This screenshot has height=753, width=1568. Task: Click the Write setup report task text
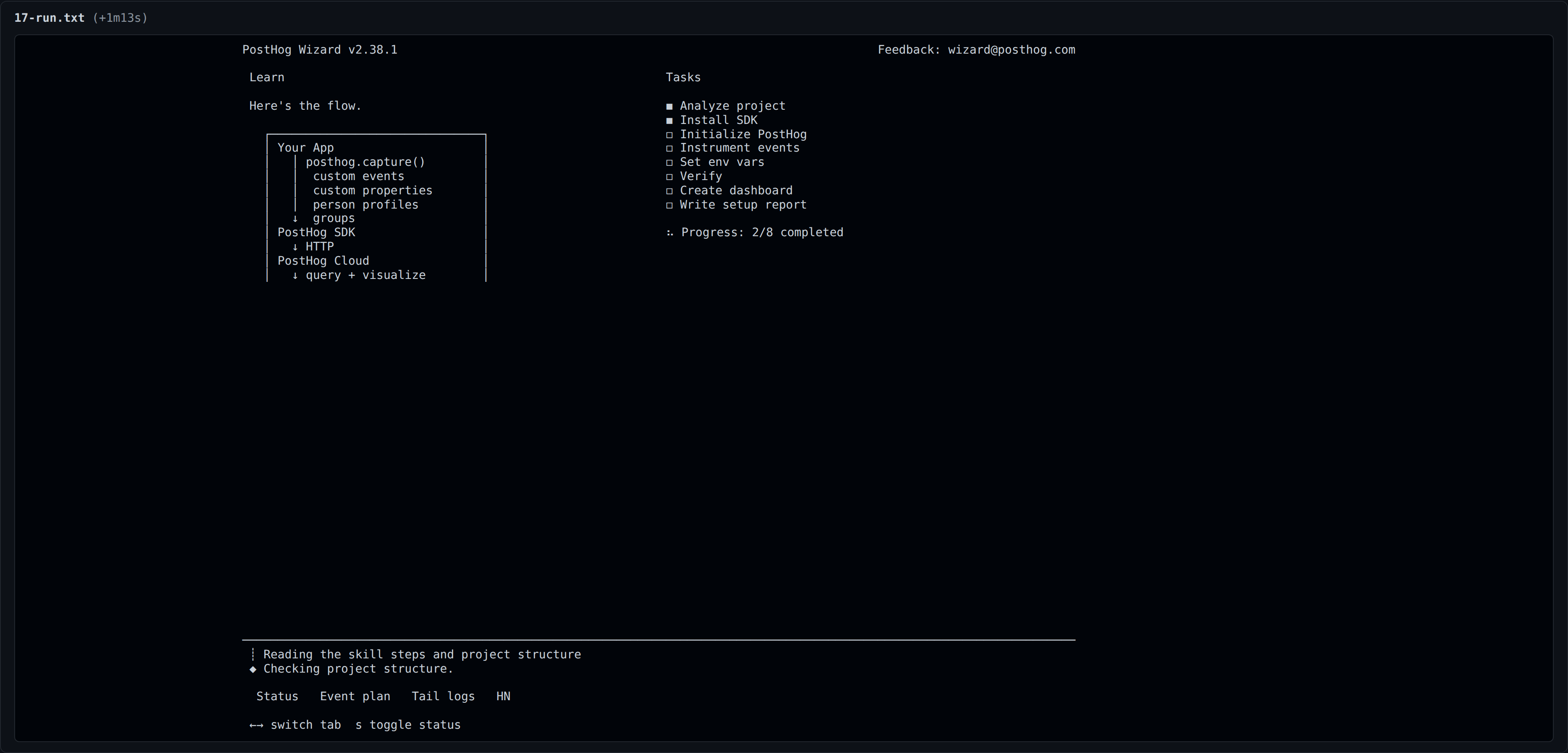[743, 204]
